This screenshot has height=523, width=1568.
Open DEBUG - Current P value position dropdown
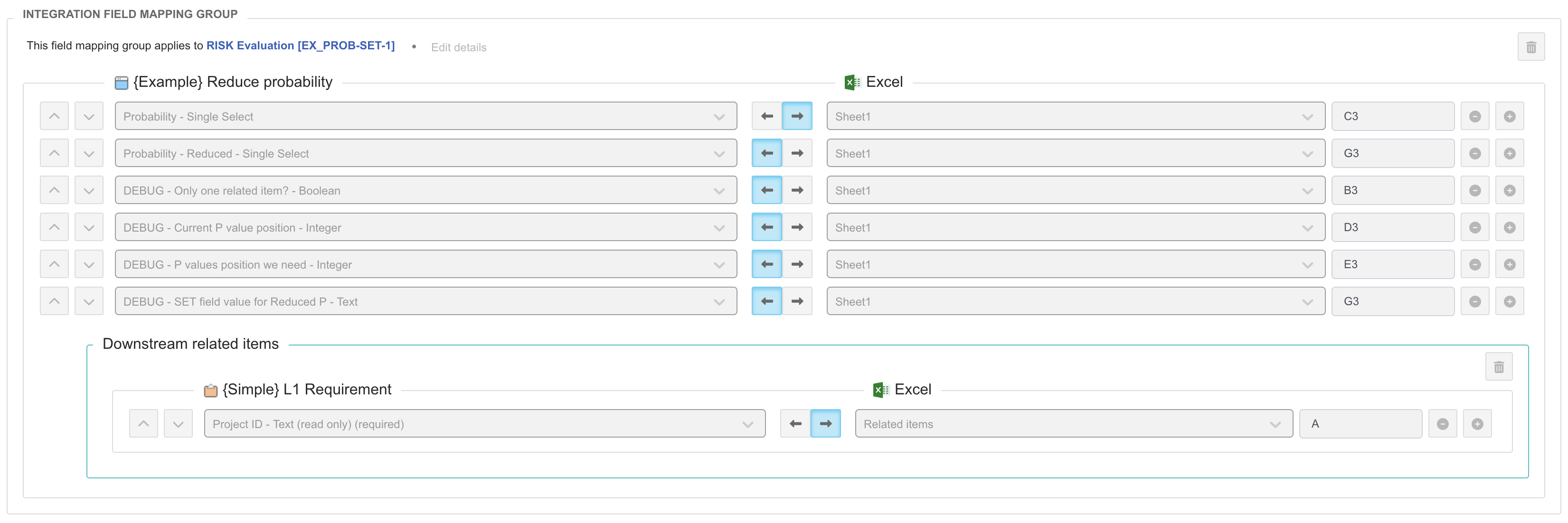pyautogui.click(x=426, y=227)
